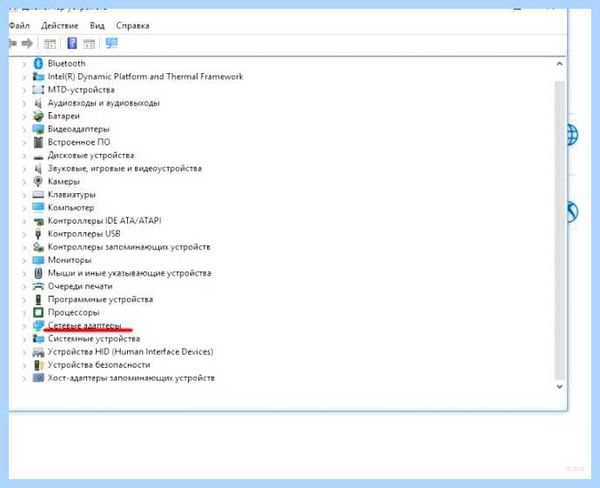
Task: Click the Сетевые адаптеры network icon
Action: coord(38,325)
